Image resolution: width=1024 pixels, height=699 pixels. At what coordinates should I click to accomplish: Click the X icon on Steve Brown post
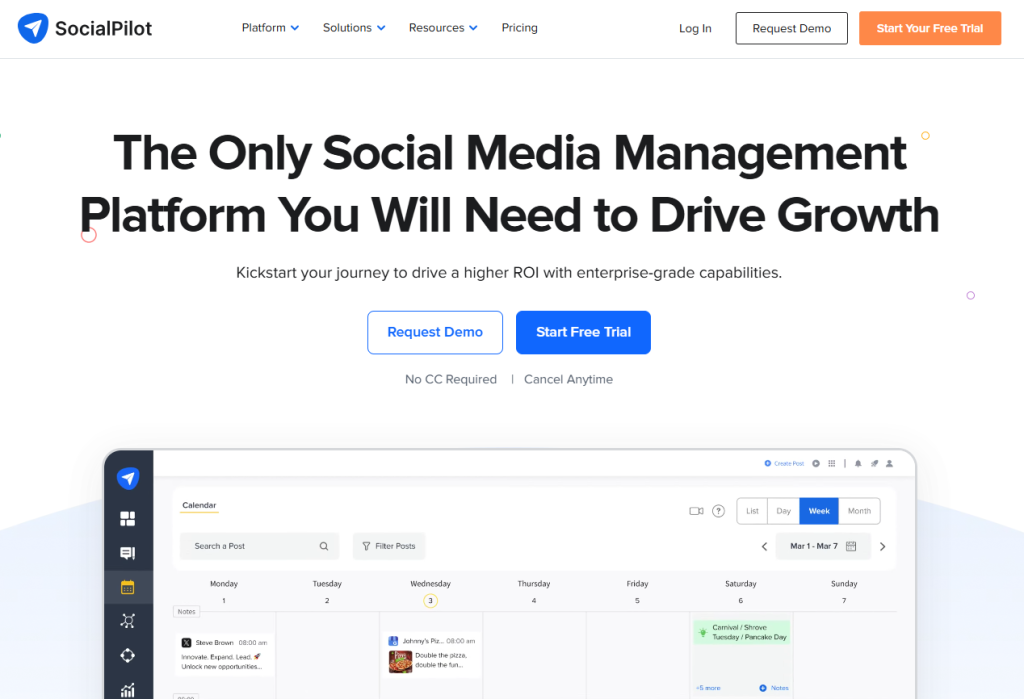coord(186,643)
